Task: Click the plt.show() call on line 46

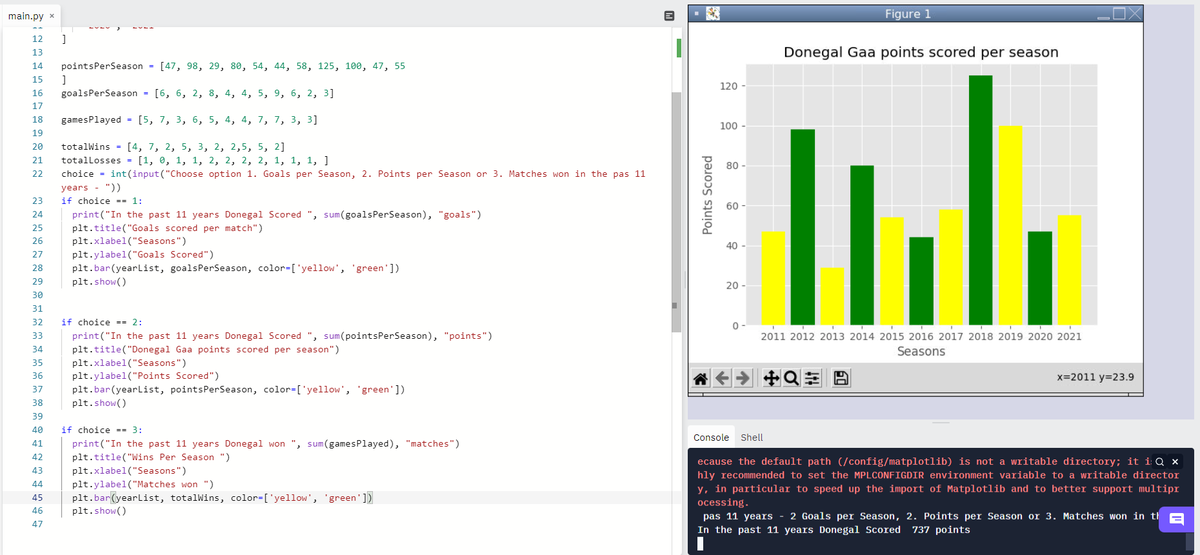Action: click(98, 511)
